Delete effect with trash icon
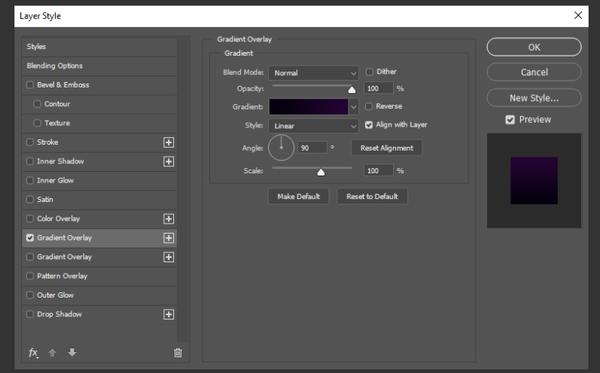This screenshot has width=600, height=373. pos(178,352)
